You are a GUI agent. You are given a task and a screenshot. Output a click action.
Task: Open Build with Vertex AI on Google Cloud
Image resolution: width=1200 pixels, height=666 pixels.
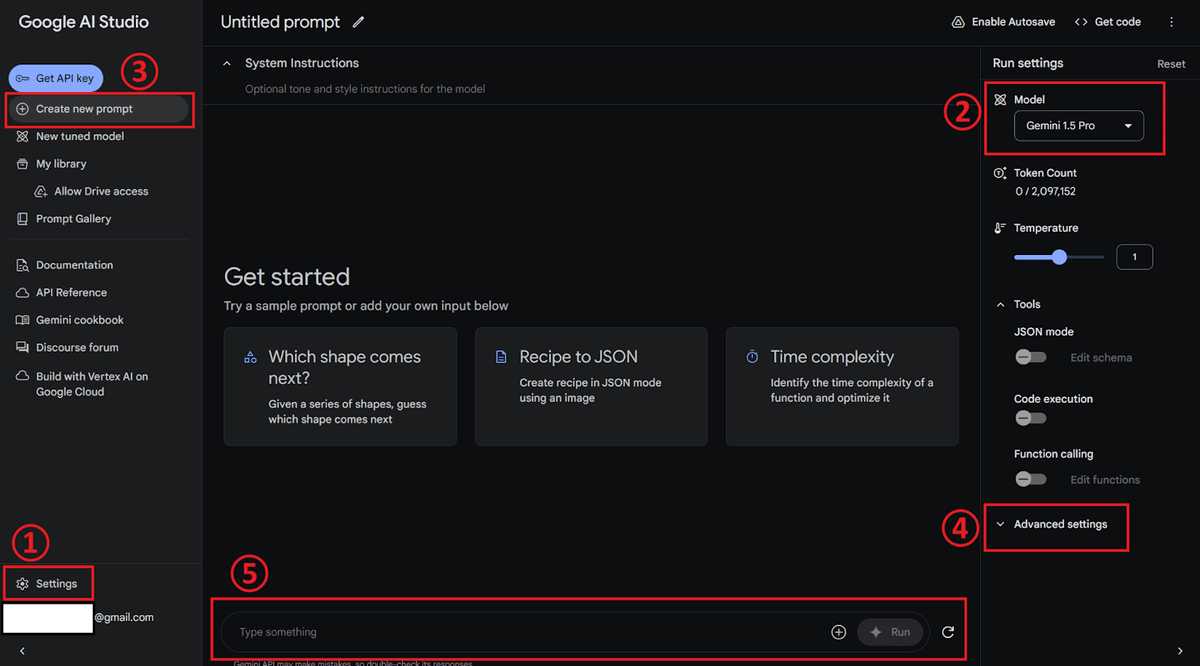92,384
